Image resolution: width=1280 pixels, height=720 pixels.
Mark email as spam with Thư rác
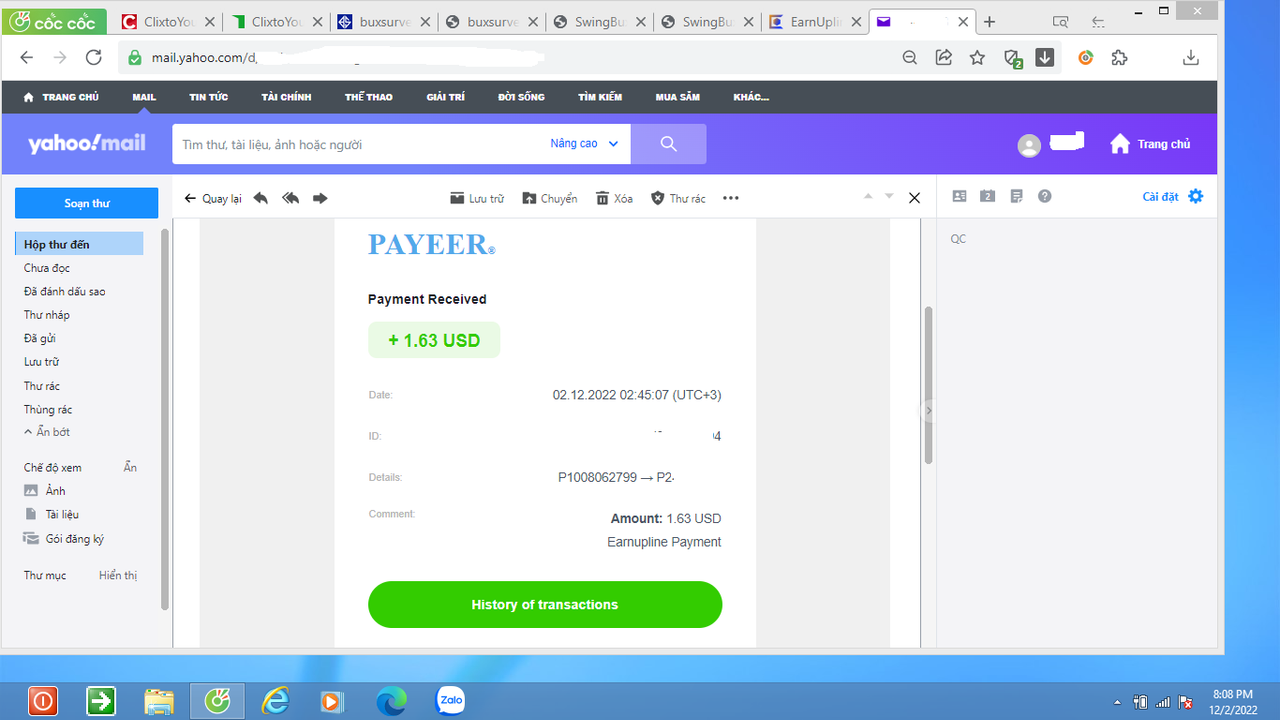(x=678, y=198)
